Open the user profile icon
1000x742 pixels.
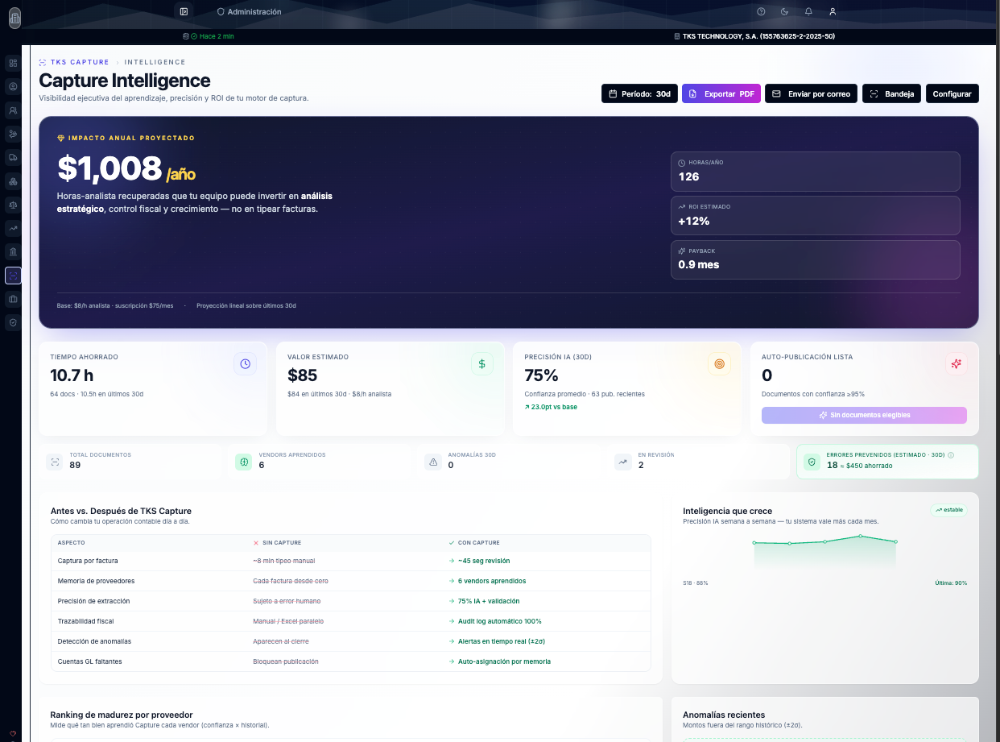[832, 11]
